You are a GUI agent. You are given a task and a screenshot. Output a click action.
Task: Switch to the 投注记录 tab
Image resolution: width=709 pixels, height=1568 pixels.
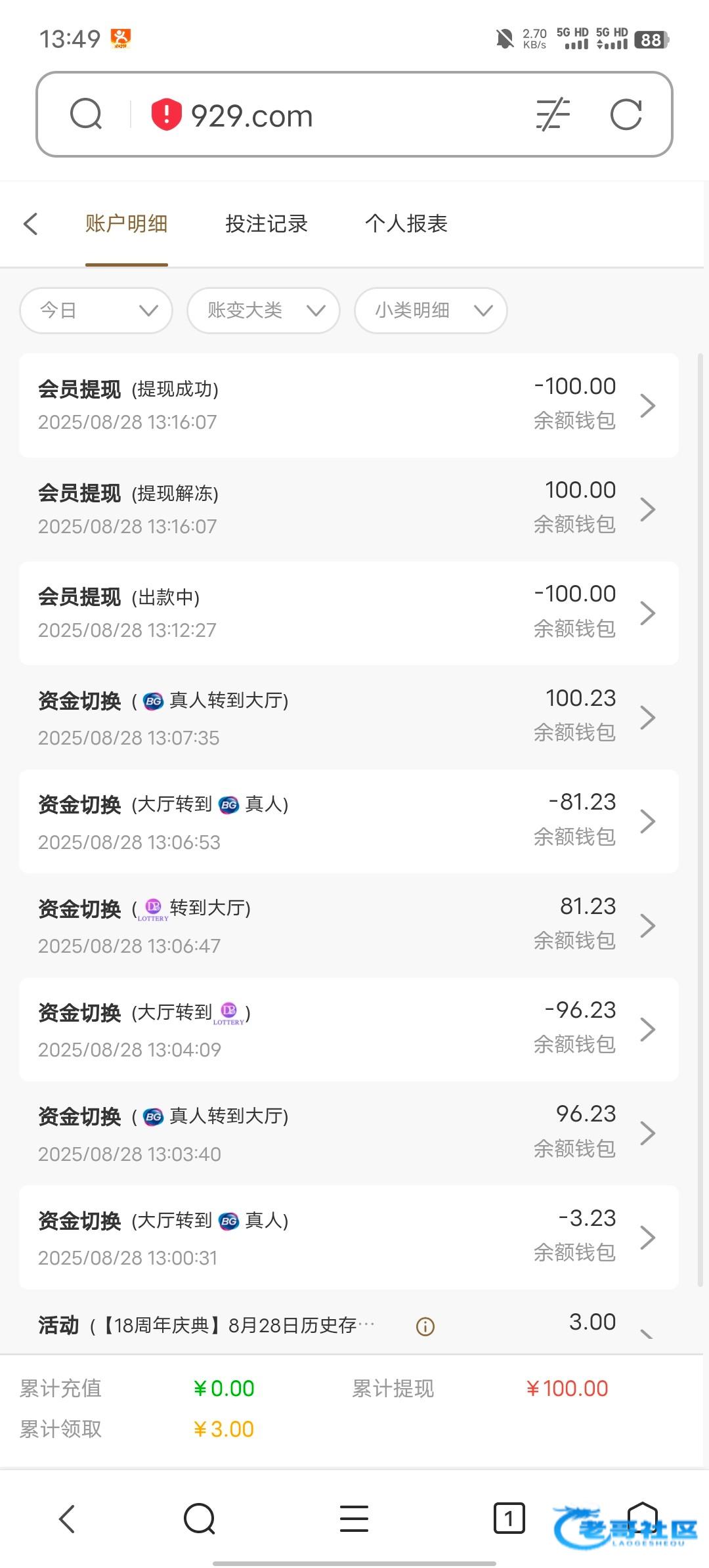[267, 224]
